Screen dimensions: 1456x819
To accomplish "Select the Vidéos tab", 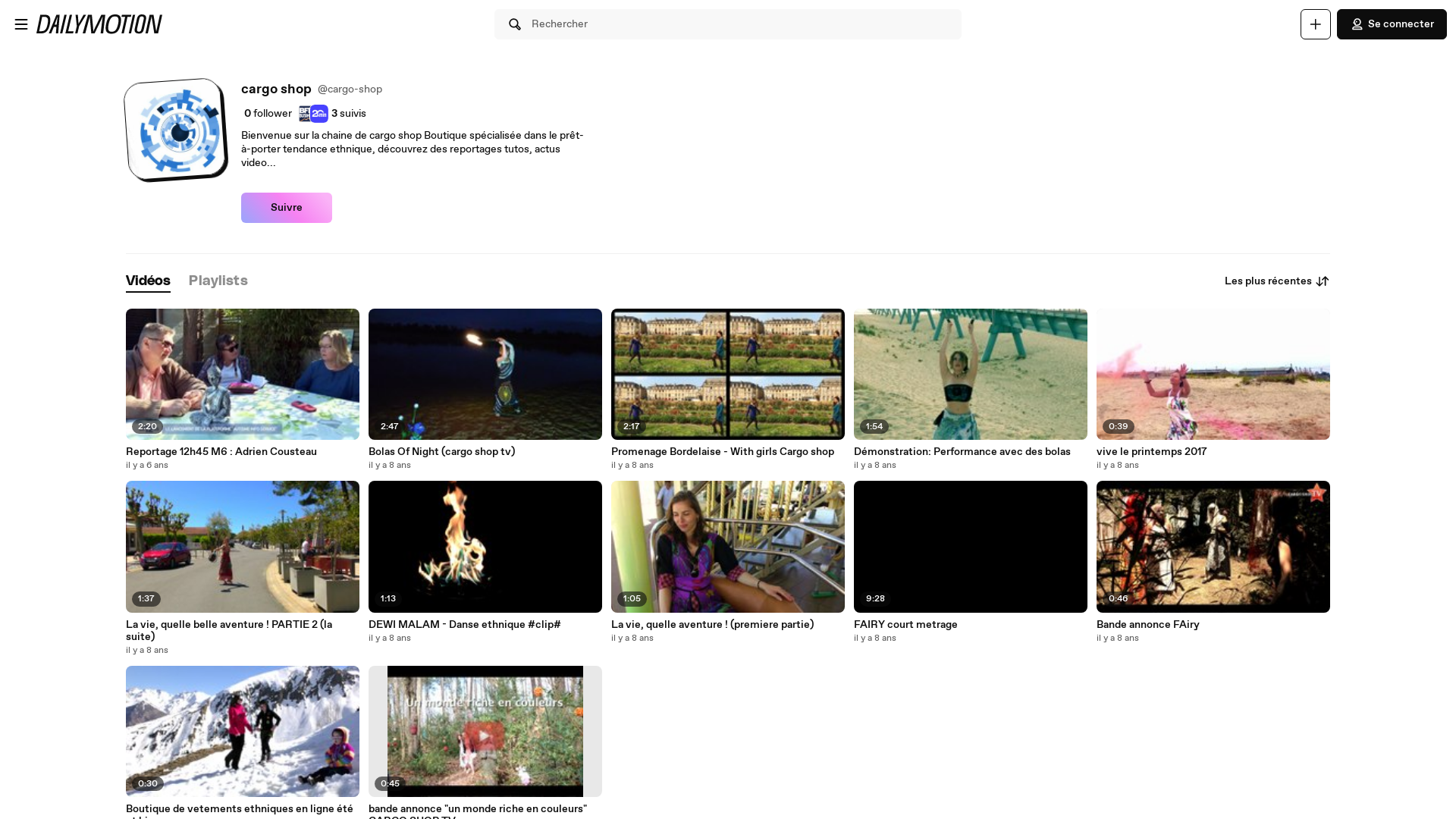I will [147, 281].
